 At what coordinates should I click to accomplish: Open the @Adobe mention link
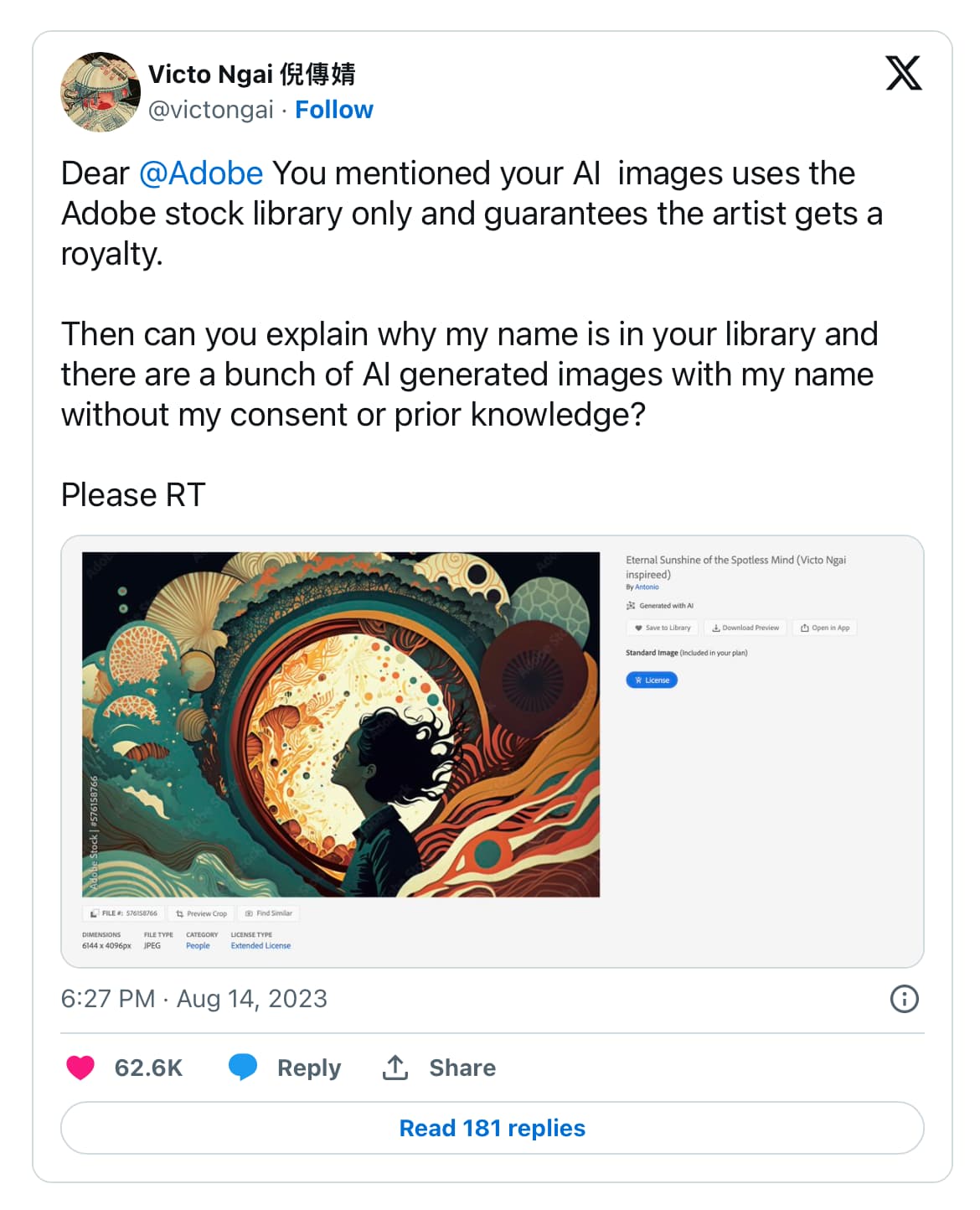pyautogui.click(x=201, y=173)
